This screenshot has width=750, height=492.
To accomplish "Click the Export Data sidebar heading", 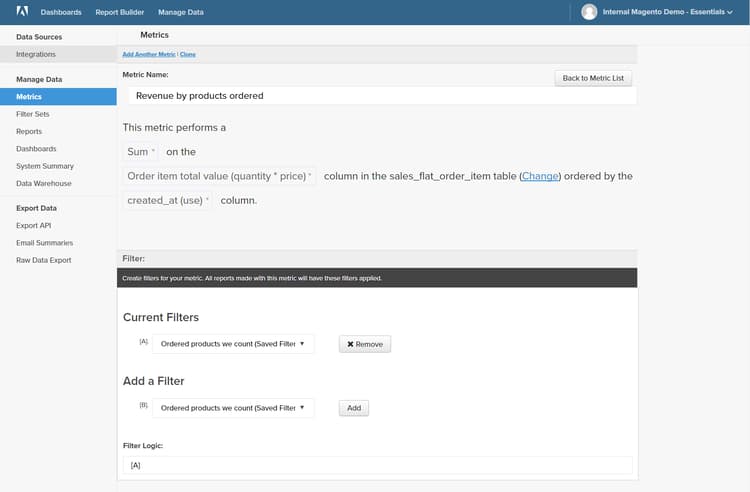I will pyautogui.click(x=36, y=208).
